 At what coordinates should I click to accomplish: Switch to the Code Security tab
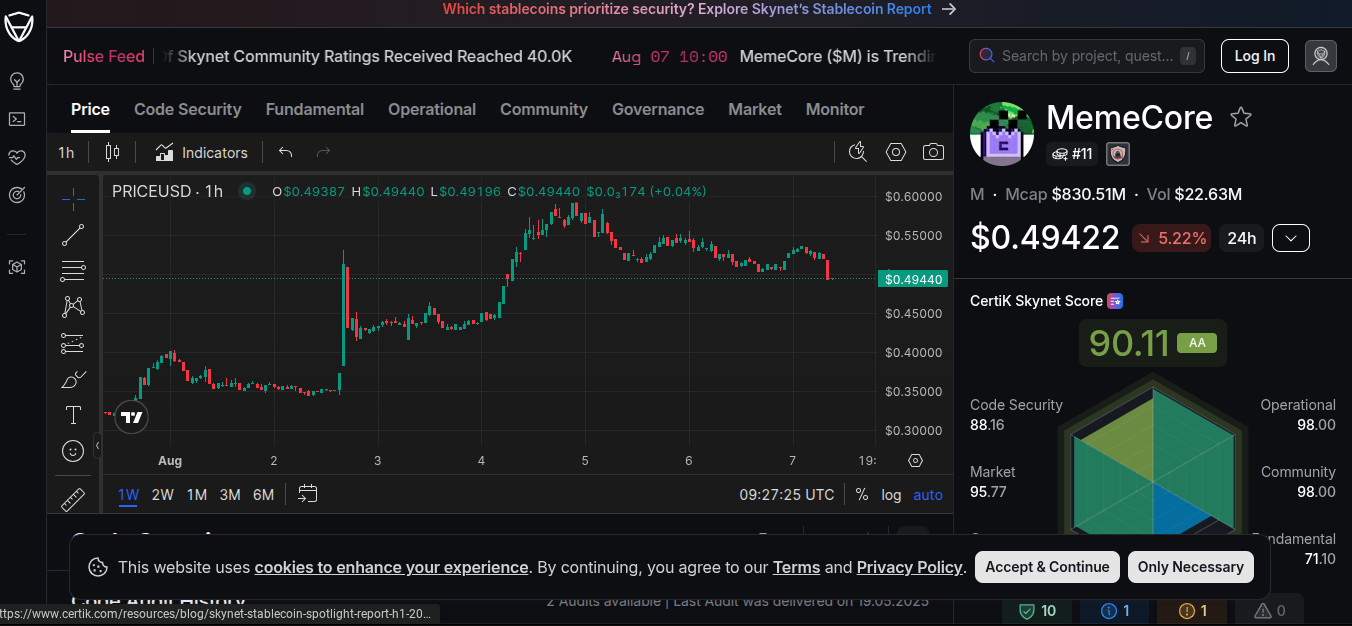188,109
